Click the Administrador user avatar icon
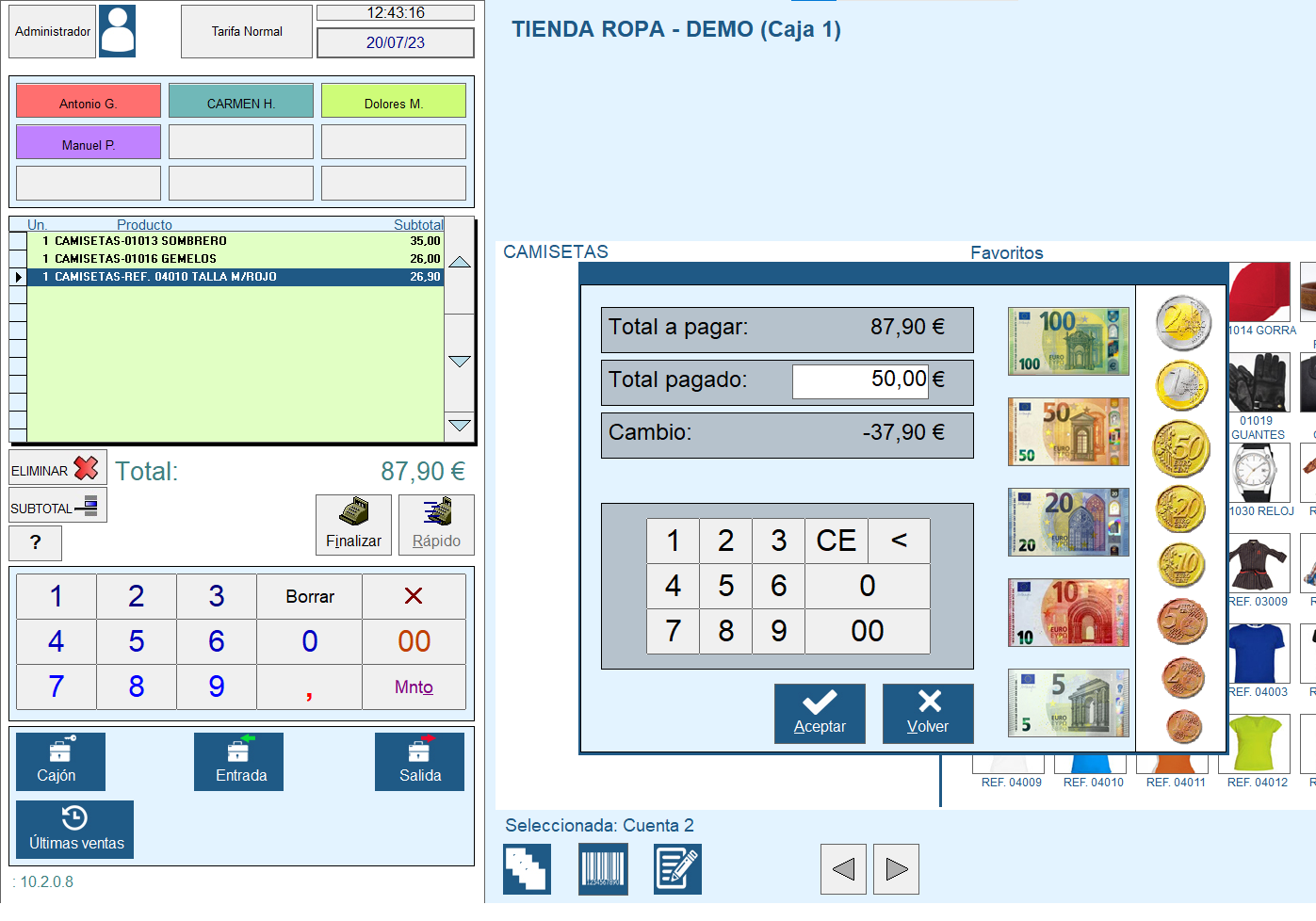 coord(118,31)
